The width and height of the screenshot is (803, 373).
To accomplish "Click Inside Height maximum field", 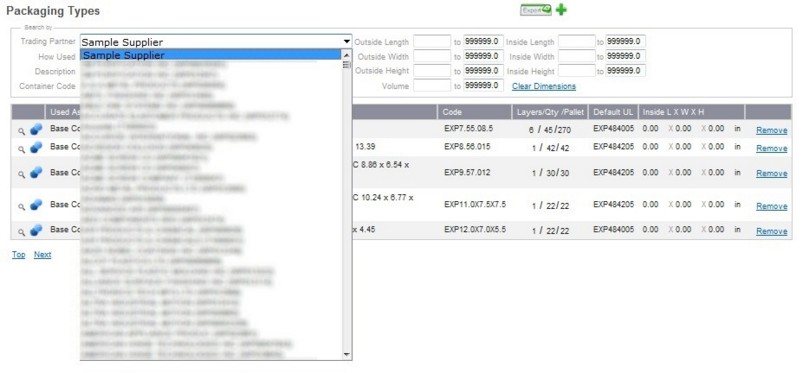I will (625, 71).
